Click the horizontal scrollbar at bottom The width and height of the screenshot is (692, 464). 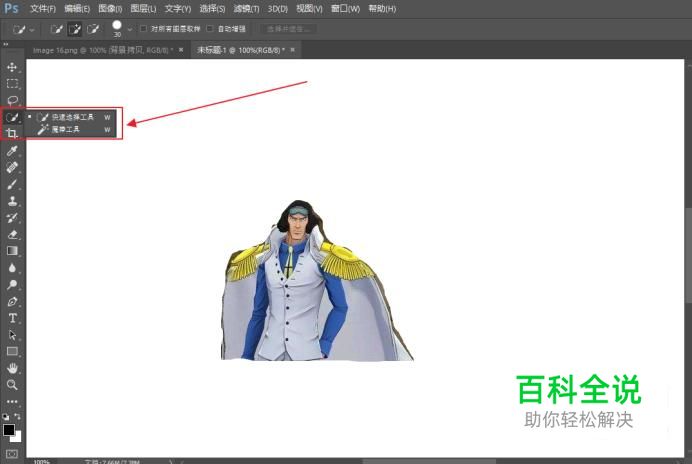tap(428, 461)
